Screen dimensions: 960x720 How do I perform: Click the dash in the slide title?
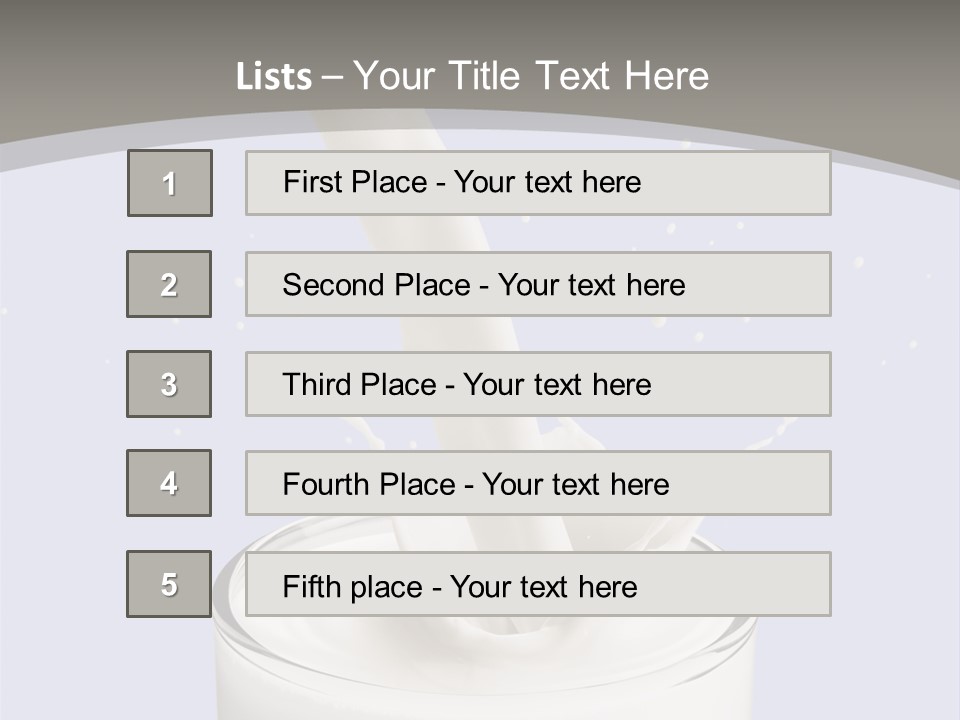coord(333,77)
